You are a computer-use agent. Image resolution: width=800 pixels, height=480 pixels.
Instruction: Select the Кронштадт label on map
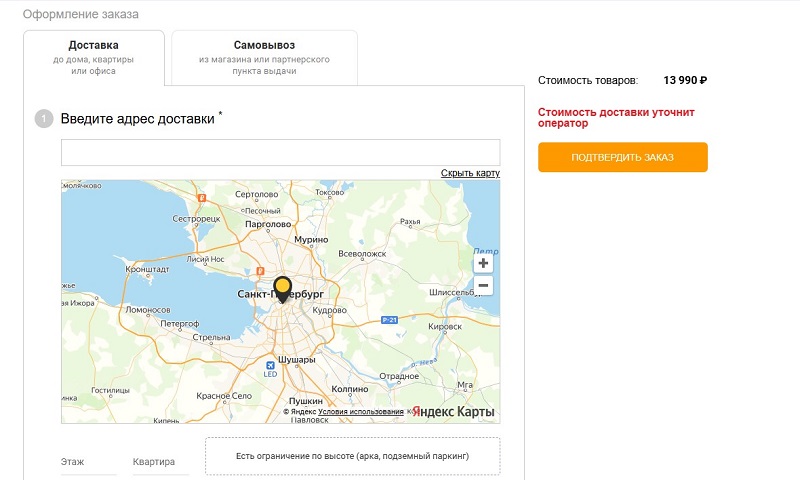pos(147,269)
